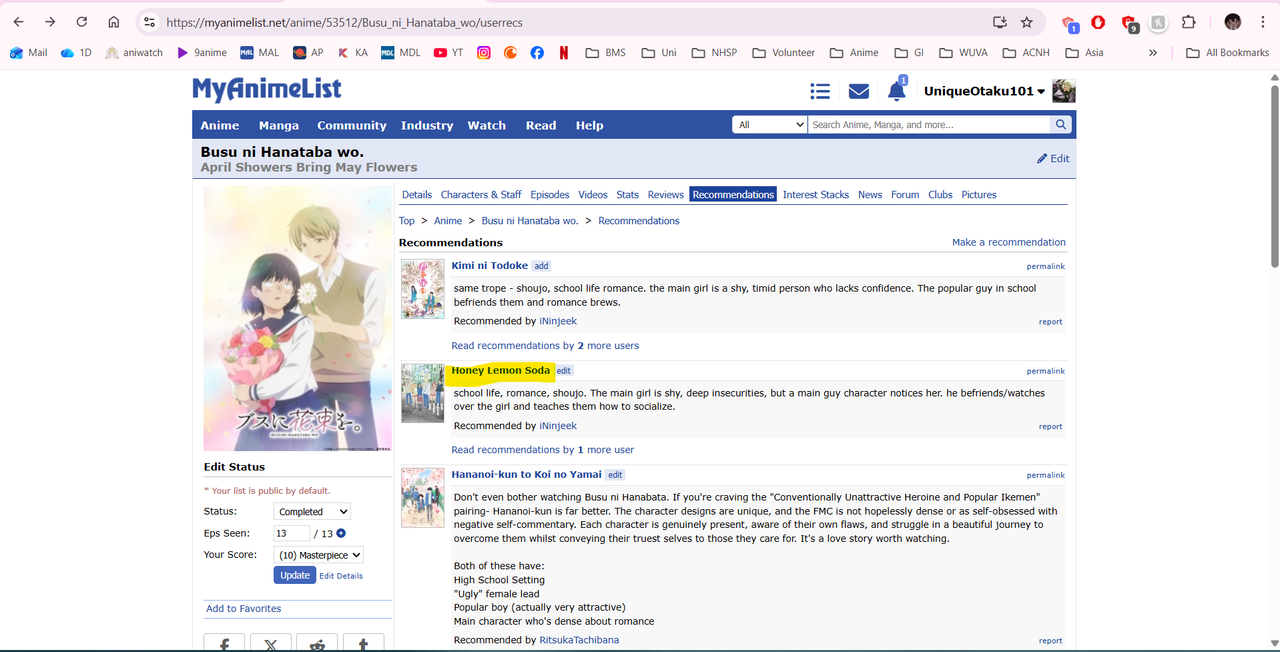Open the search category All dropdown
The width and height of the screenshot is (1280, 652).
click(x=770, y=124)
